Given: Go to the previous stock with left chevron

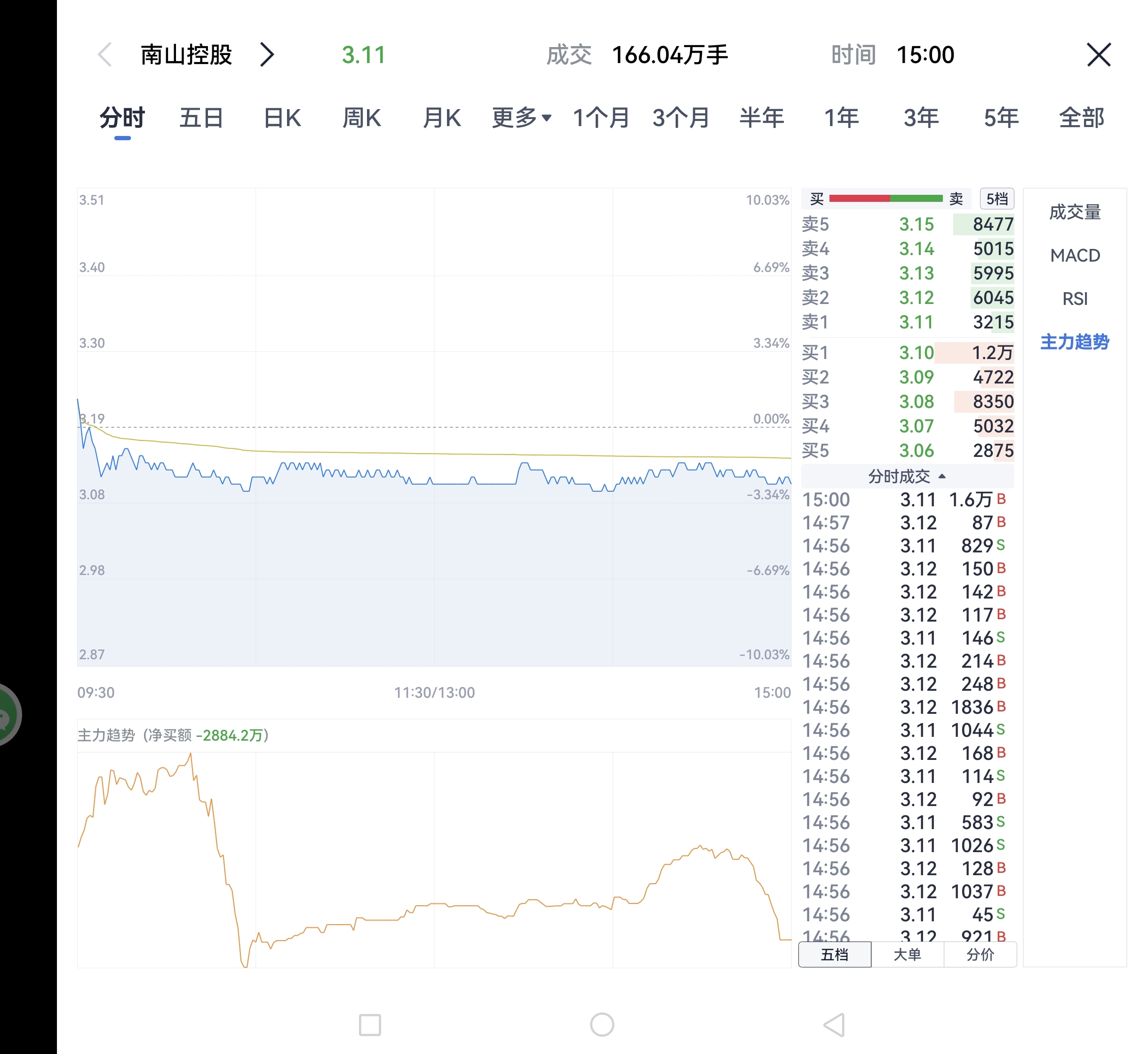Looking at the screenshot, I should pyautogui.click(x=105, y=56).
